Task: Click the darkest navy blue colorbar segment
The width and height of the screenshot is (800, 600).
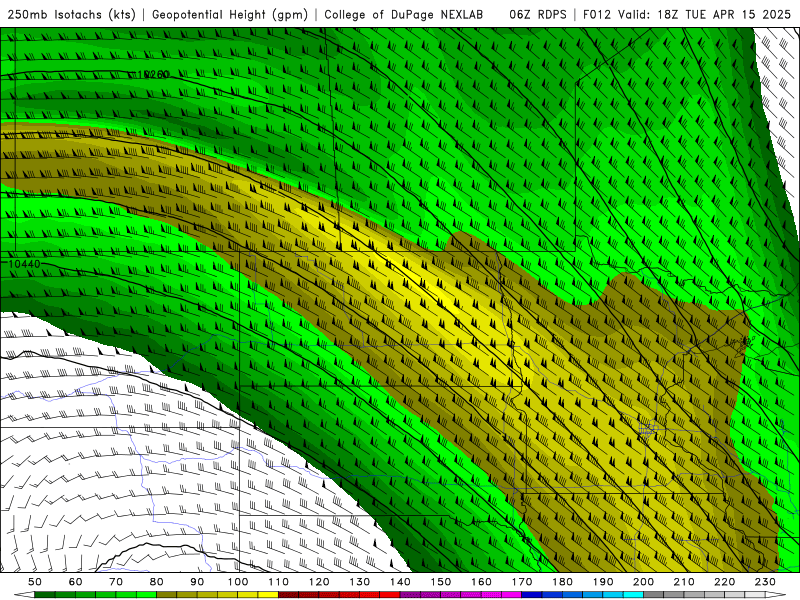Action: click(532, 595)
